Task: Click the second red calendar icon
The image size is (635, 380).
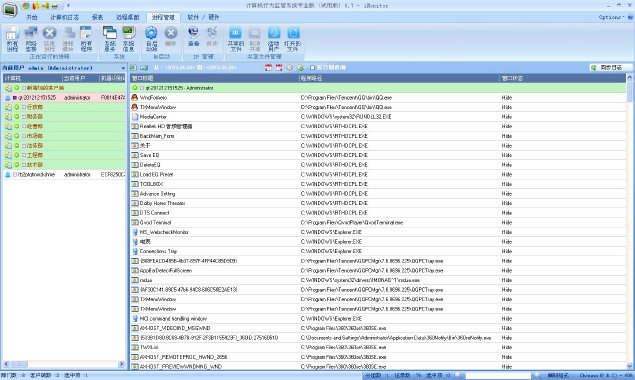Action: pos(279,68)
